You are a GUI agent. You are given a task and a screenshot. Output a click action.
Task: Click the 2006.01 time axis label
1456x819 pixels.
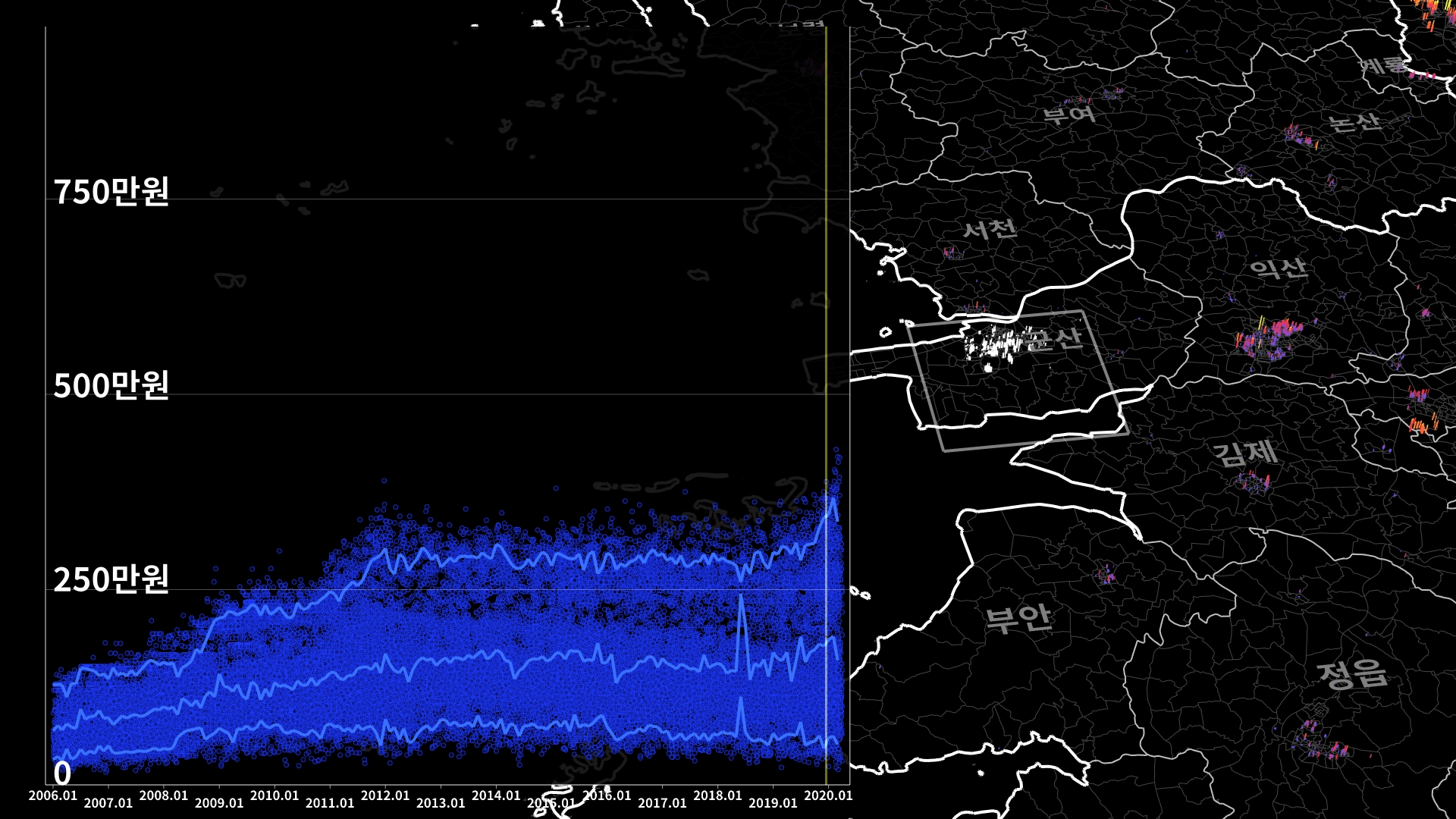53,795
